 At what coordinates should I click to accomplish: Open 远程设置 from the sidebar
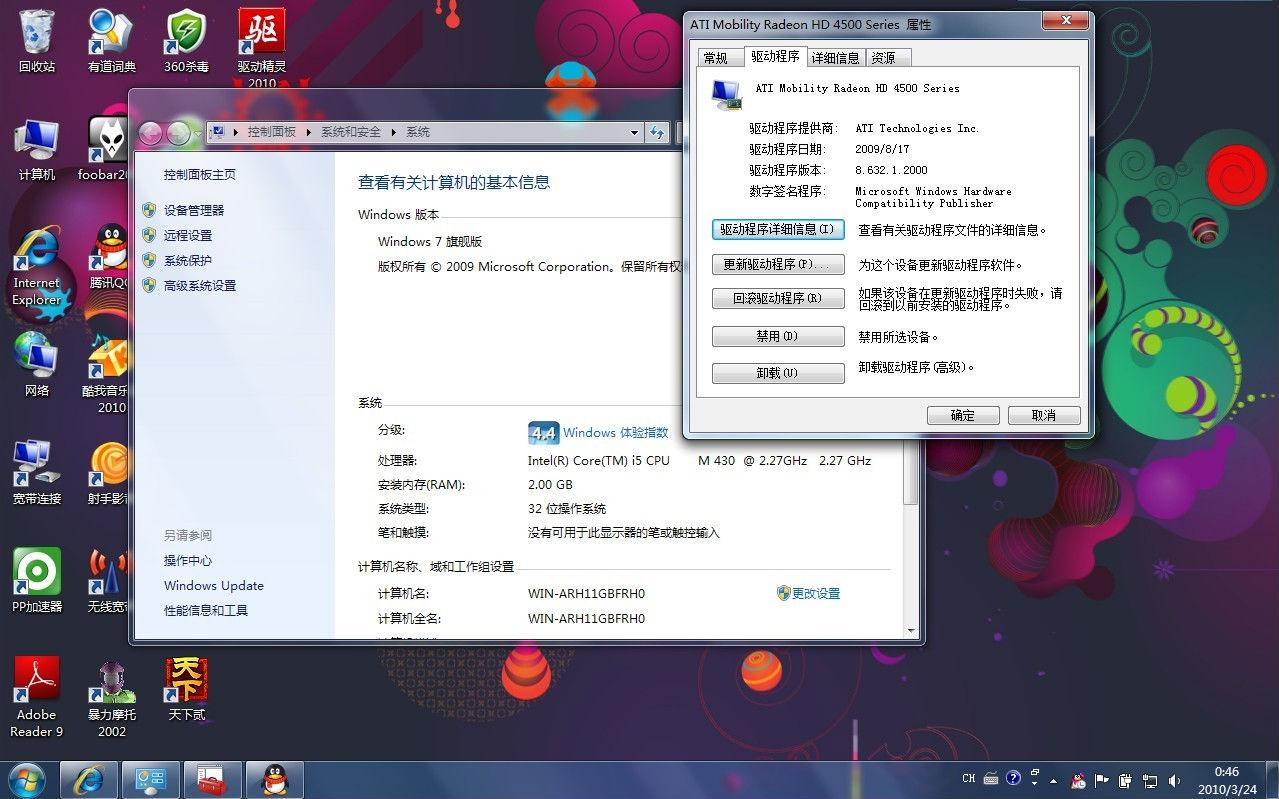pyautogui.click(x=188, y=235)
